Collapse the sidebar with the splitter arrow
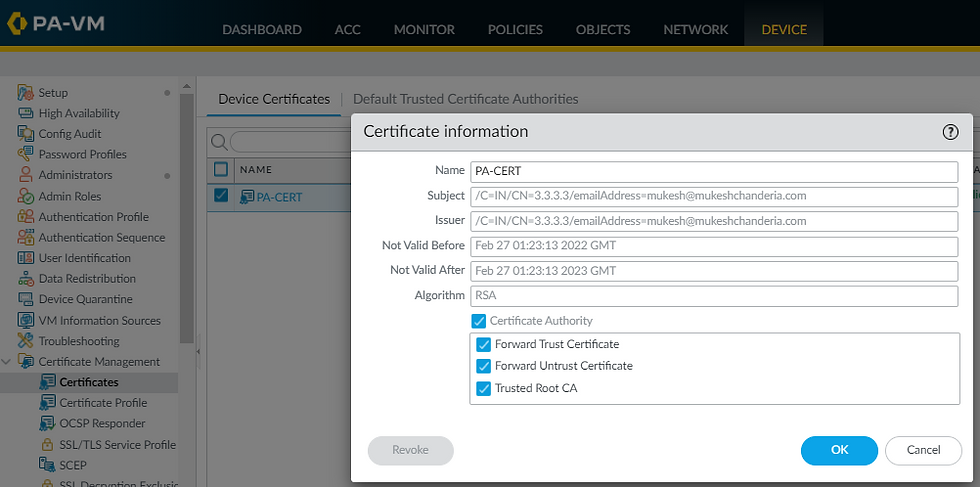 point(198,352)
